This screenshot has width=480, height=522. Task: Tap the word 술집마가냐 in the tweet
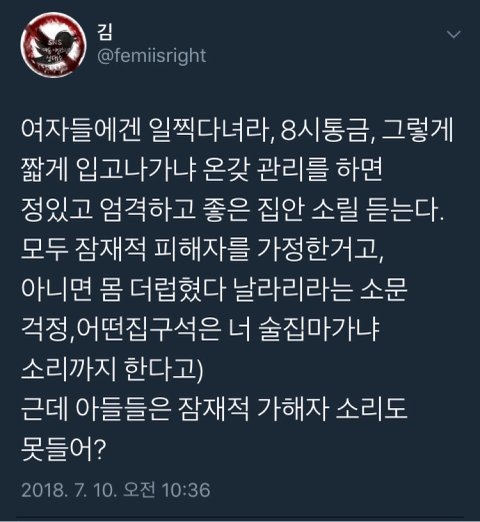tap(319, 329)
